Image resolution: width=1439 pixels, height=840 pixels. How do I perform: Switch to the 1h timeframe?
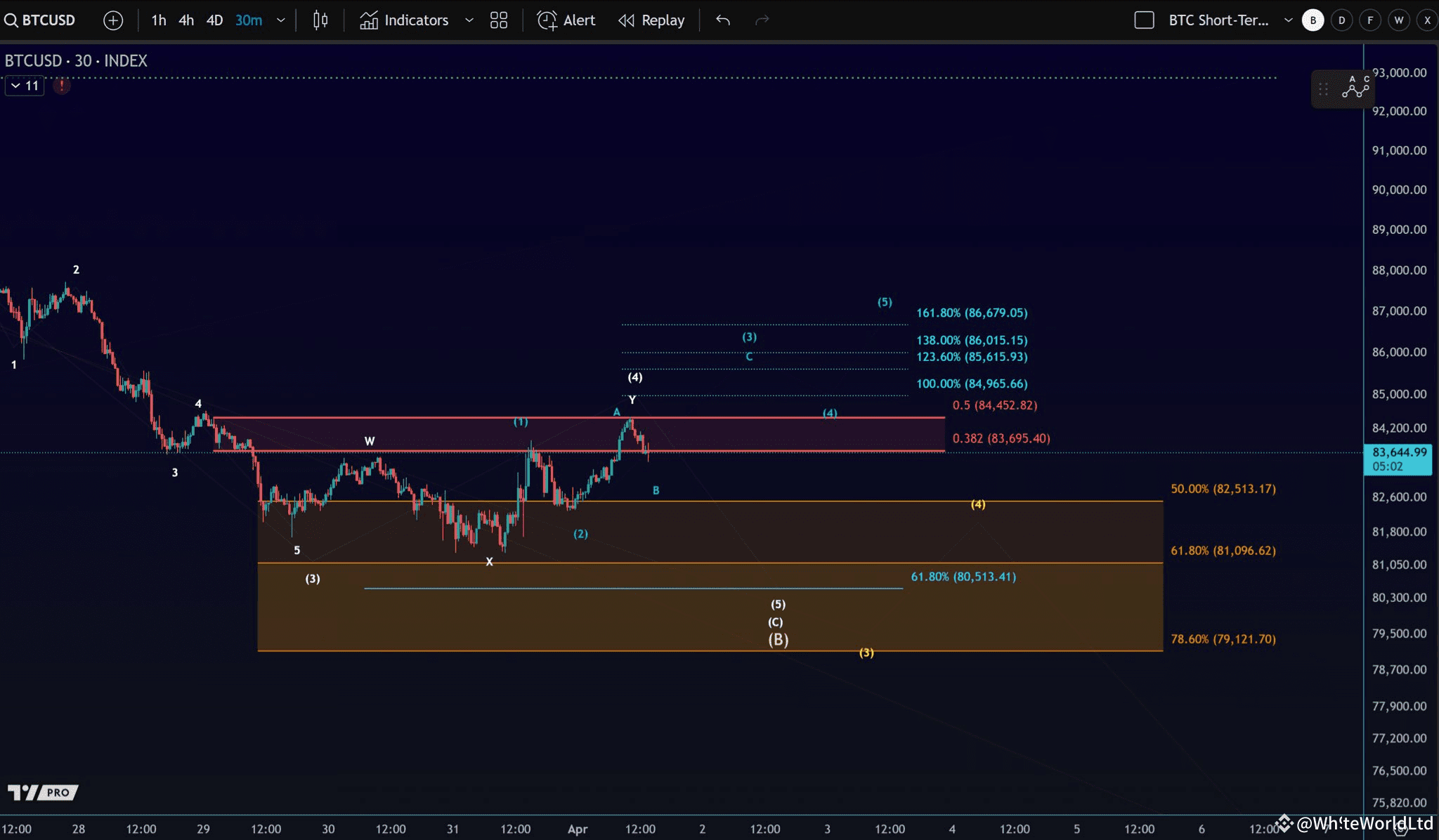point(159,20)
